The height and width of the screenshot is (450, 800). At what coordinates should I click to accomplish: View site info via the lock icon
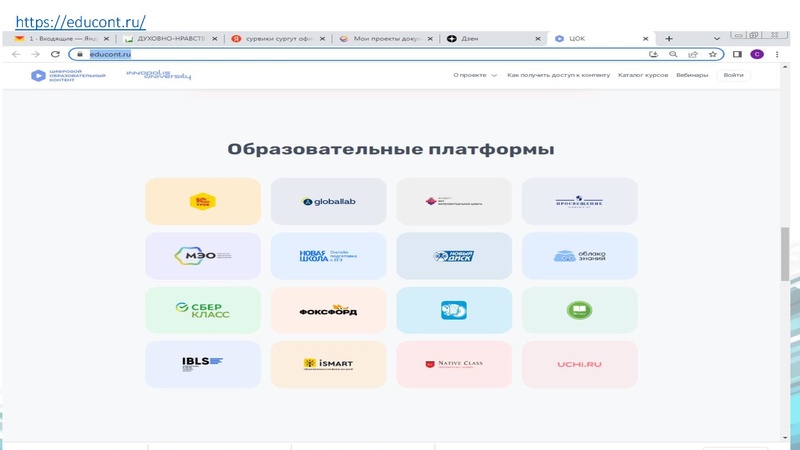point(80,54)
